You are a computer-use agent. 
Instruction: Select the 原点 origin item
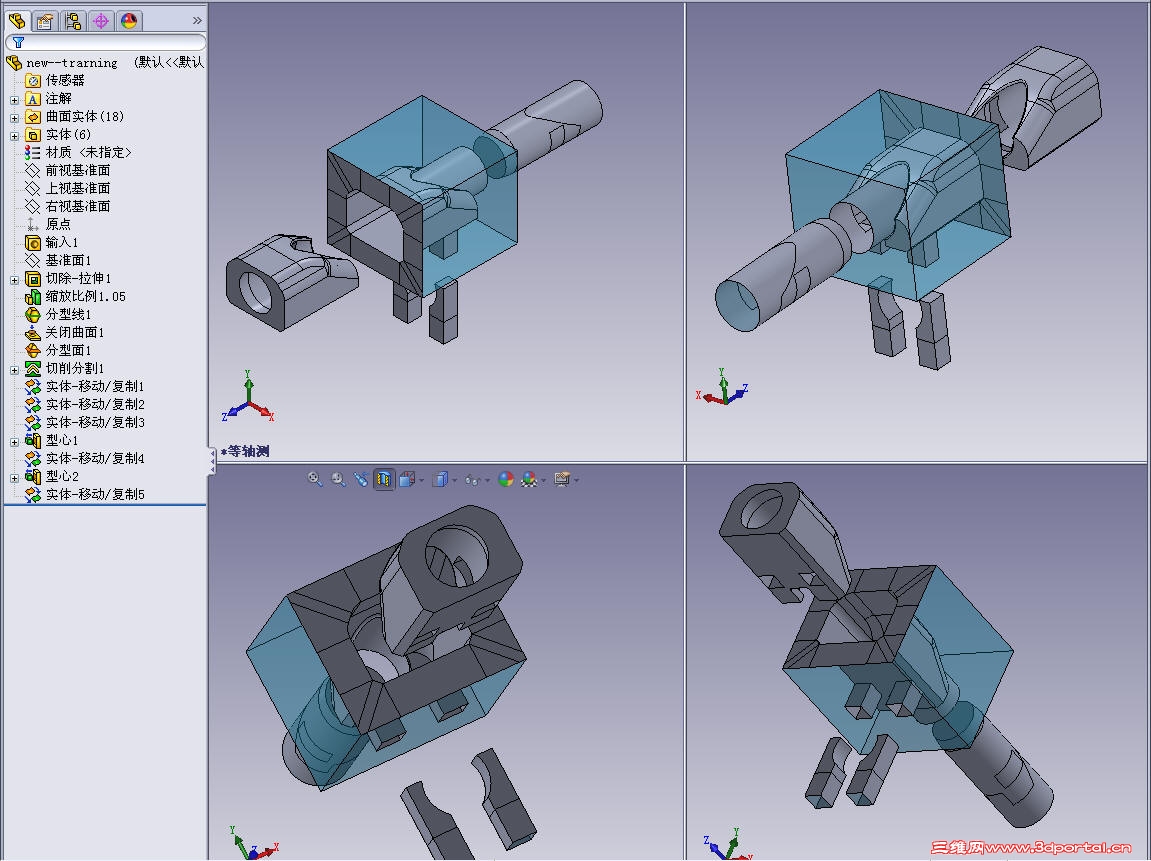click(x=58, y=224)
